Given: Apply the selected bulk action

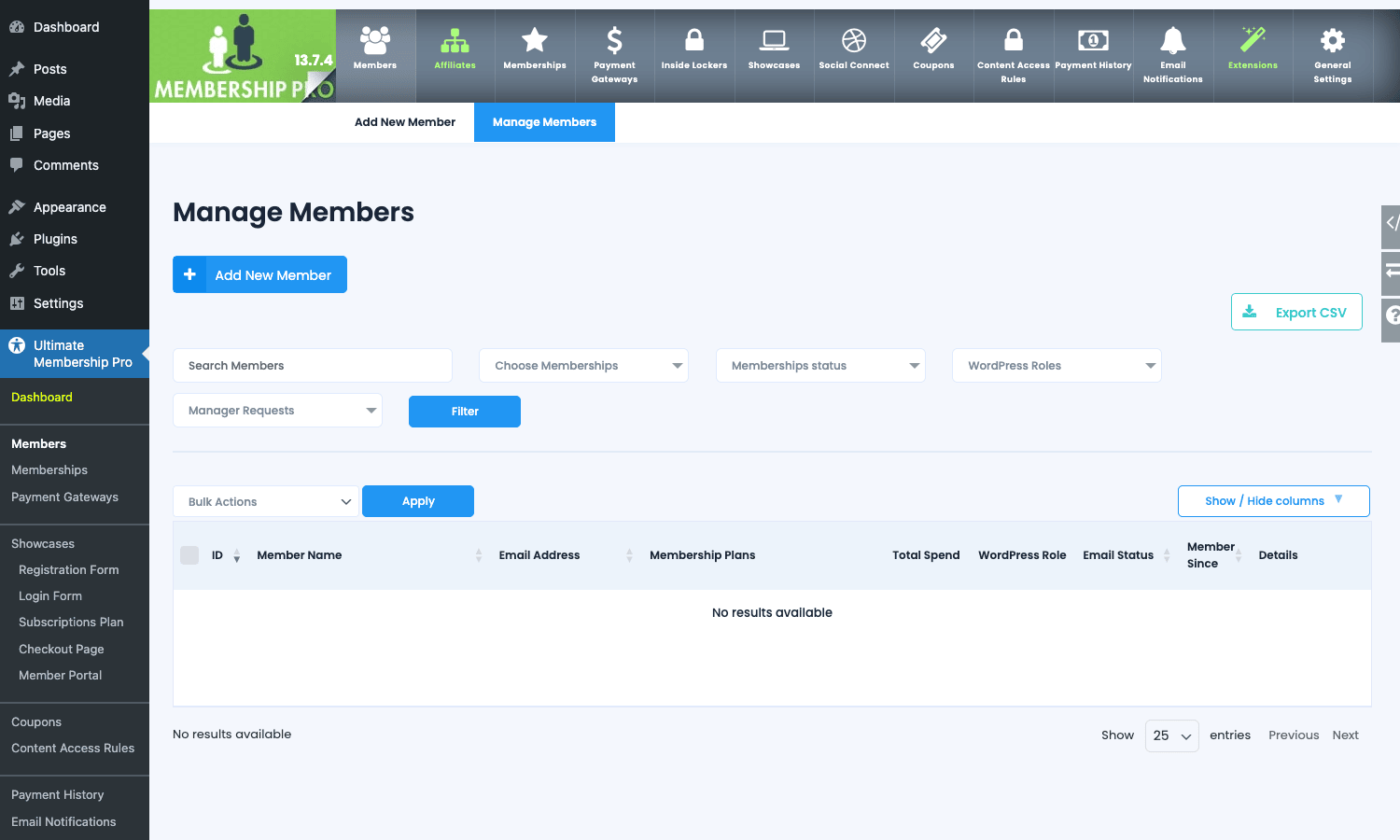Looking at the screenshot, I should click(x=418, y=501).
